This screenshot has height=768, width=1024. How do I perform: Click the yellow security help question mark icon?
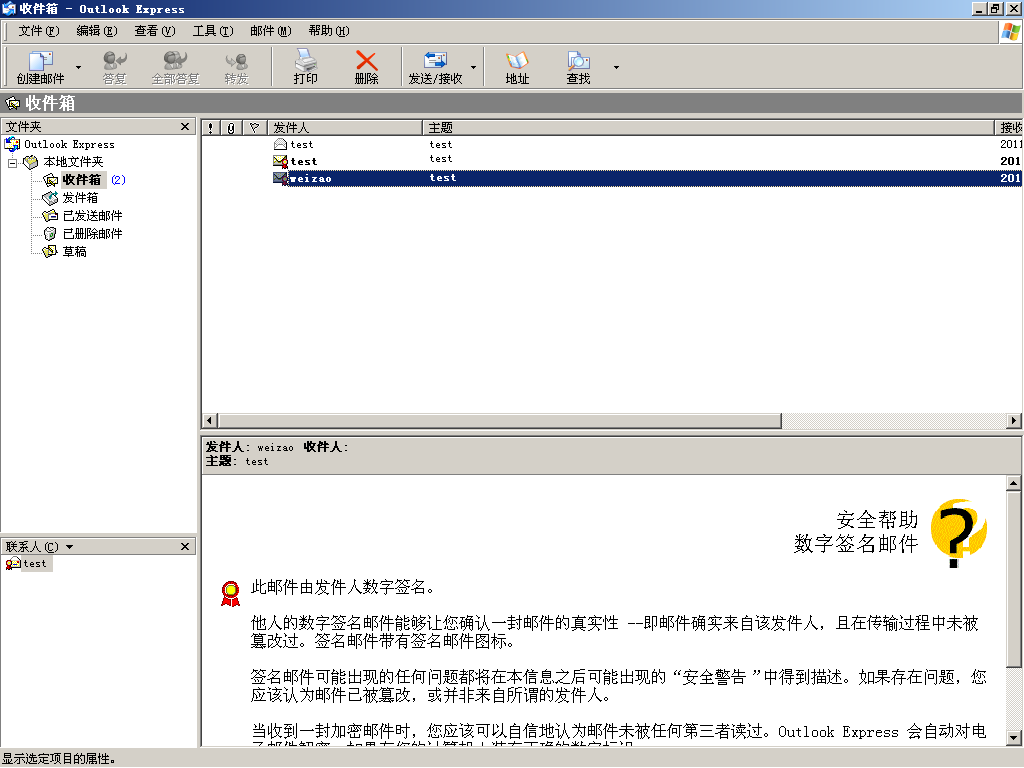(x=958, y=532)
